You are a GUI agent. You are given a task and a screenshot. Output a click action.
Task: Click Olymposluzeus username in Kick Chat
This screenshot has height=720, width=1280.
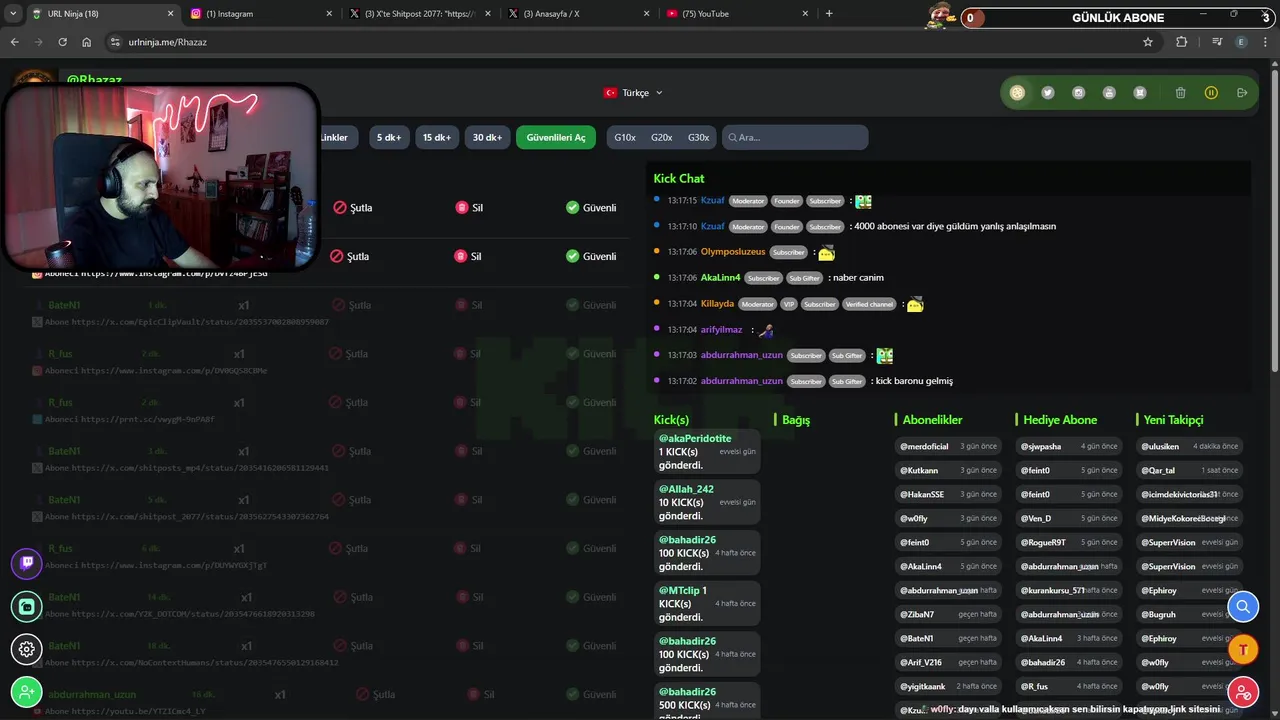point(733,252)
